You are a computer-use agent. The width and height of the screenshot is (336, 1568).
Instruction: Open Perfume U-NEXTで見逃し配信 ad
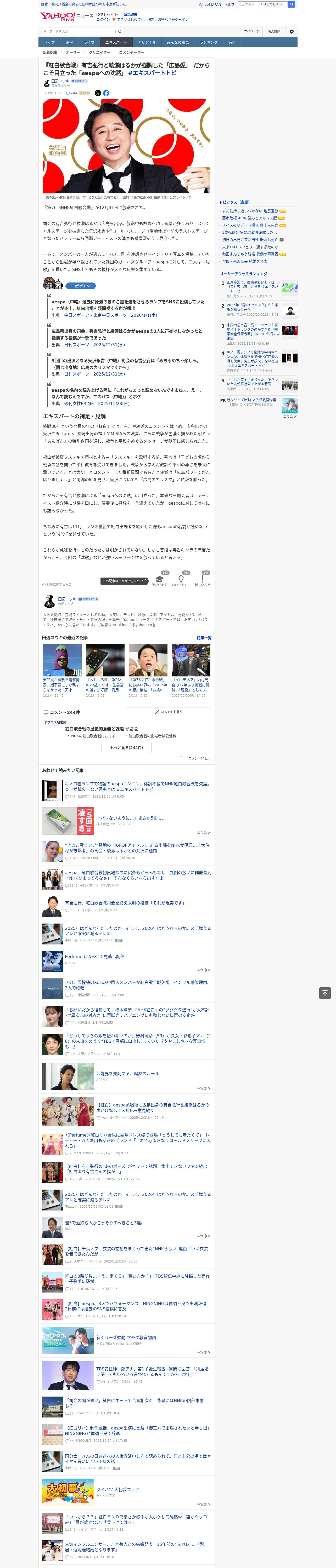point(94,957)
